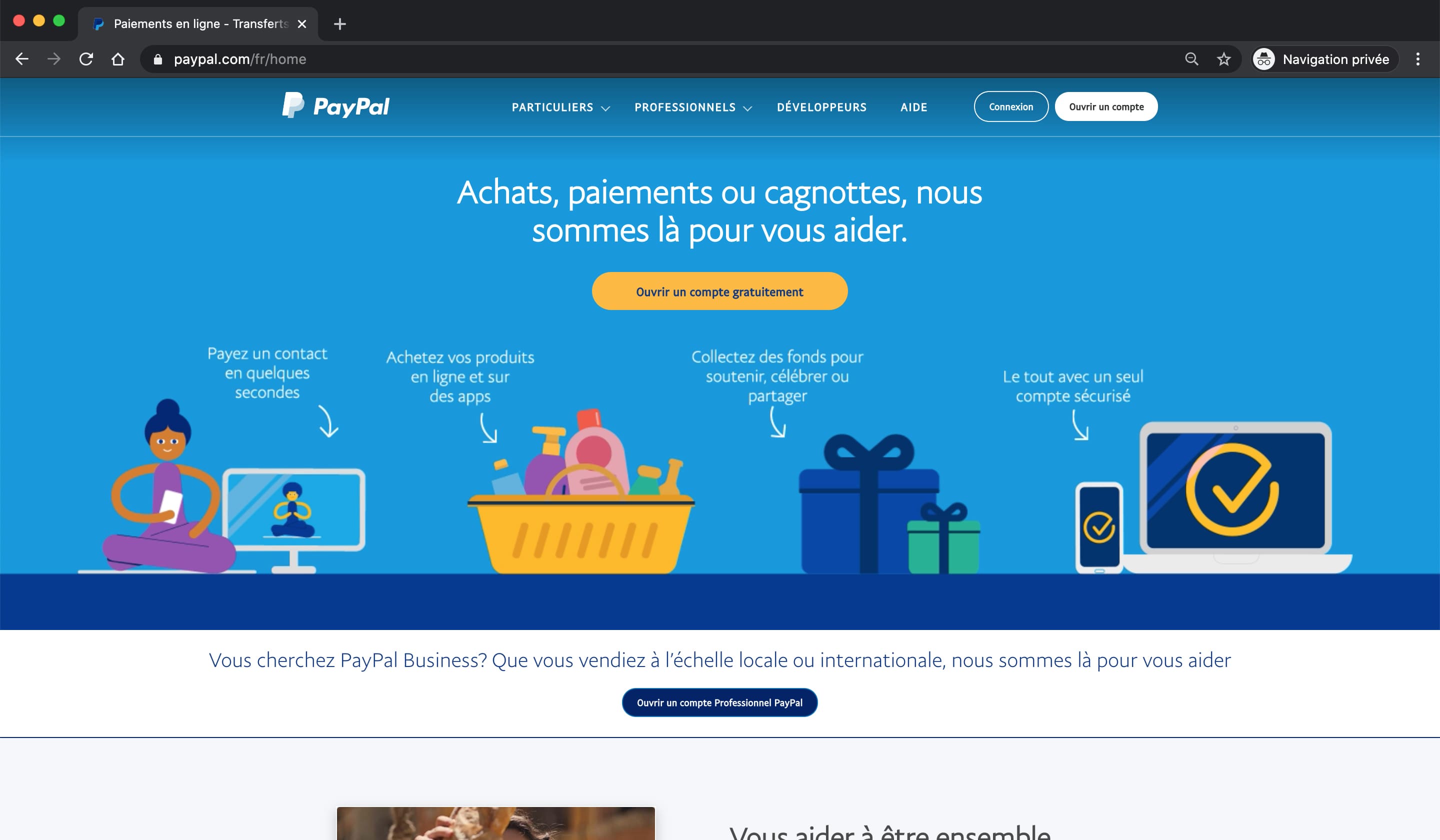Bookmark this page with star icon
1440x840 pixels.
tap(1223, 59)
